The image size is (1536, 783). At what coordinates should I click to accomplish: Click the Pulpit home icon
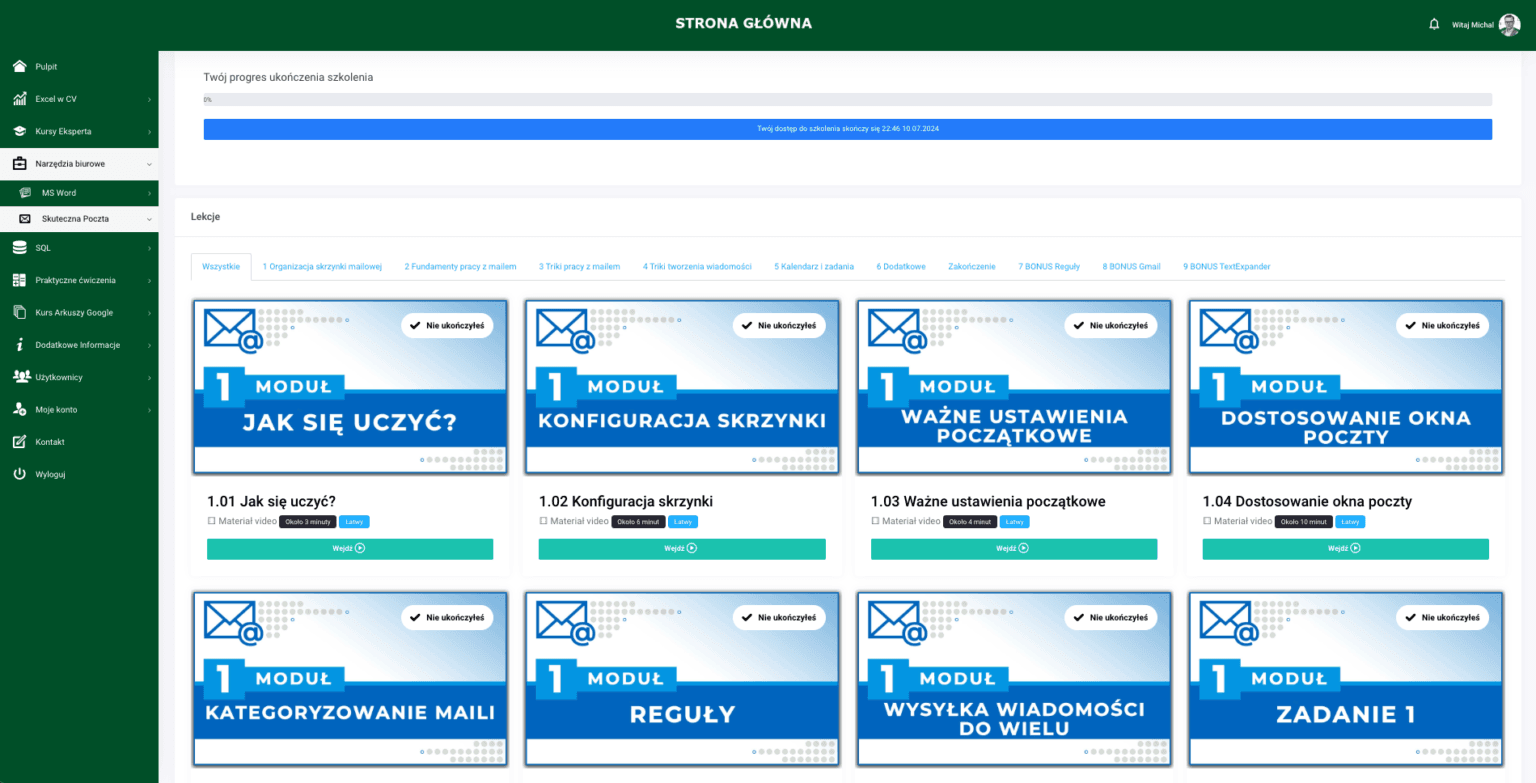tap(19, 66)
